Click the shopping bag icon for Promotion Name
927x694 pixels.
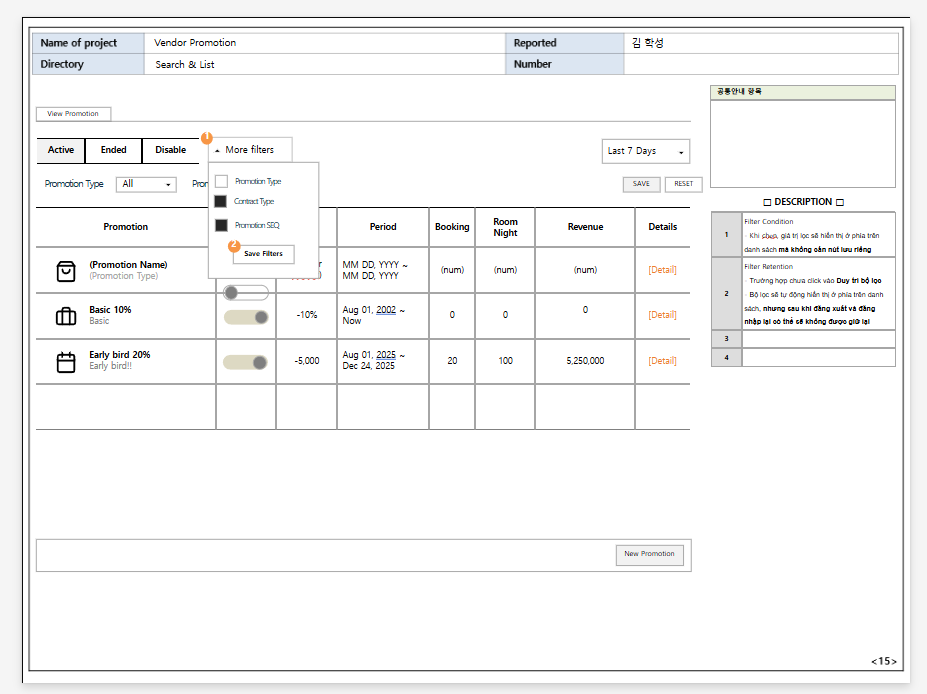(66, 271)
